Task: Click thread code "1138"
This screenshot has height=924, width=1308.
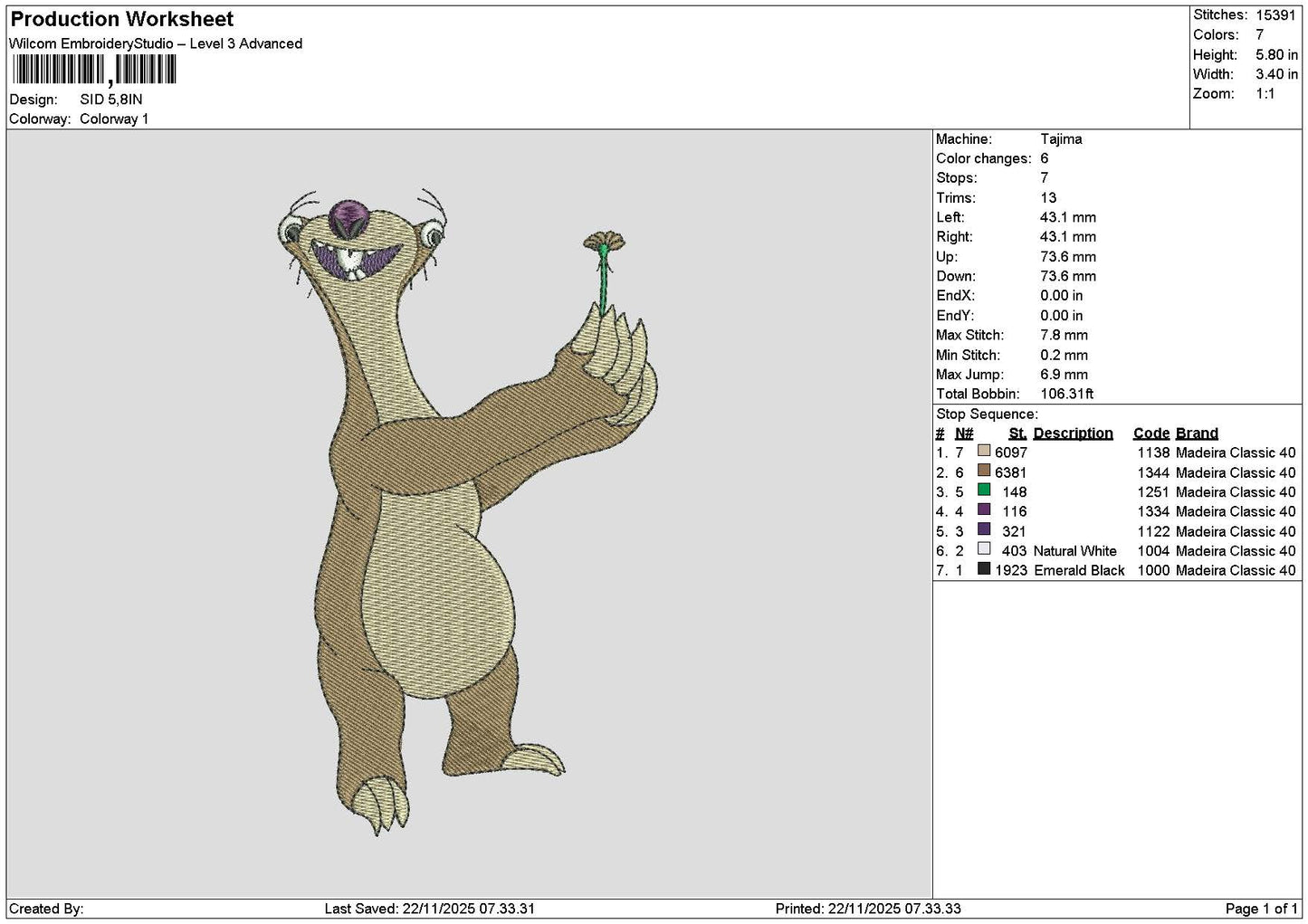Action: 1154,452
